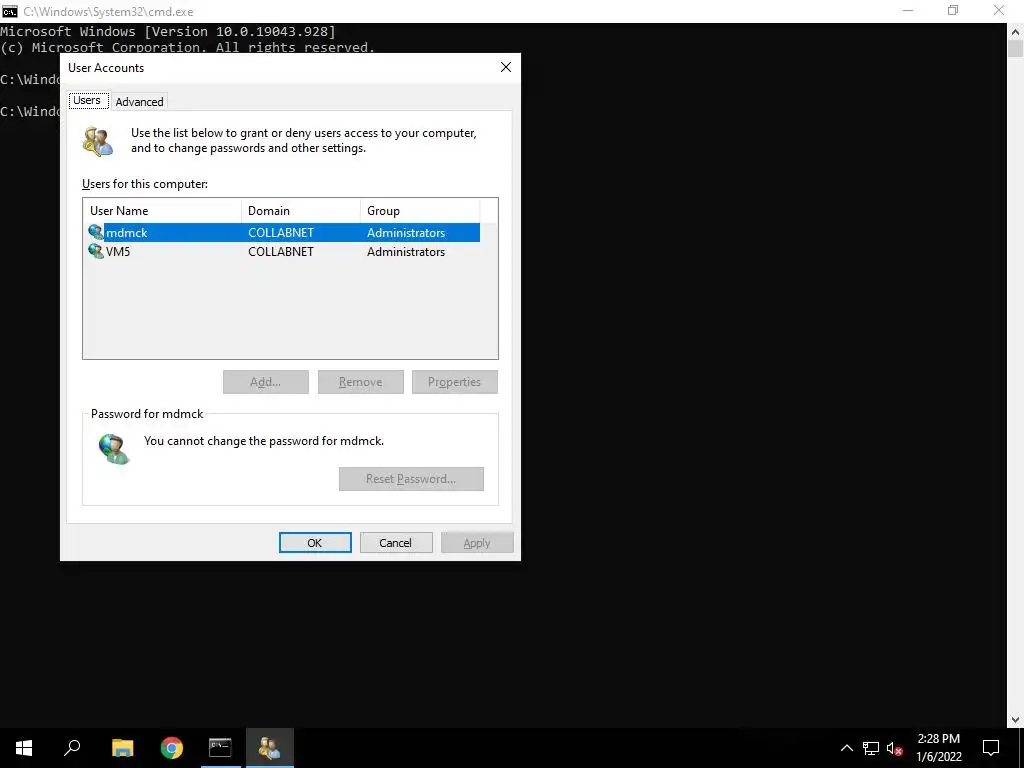The image size is (1024, 768).
Task: Click the cmd.exe title bar icon
Action: 10,11
